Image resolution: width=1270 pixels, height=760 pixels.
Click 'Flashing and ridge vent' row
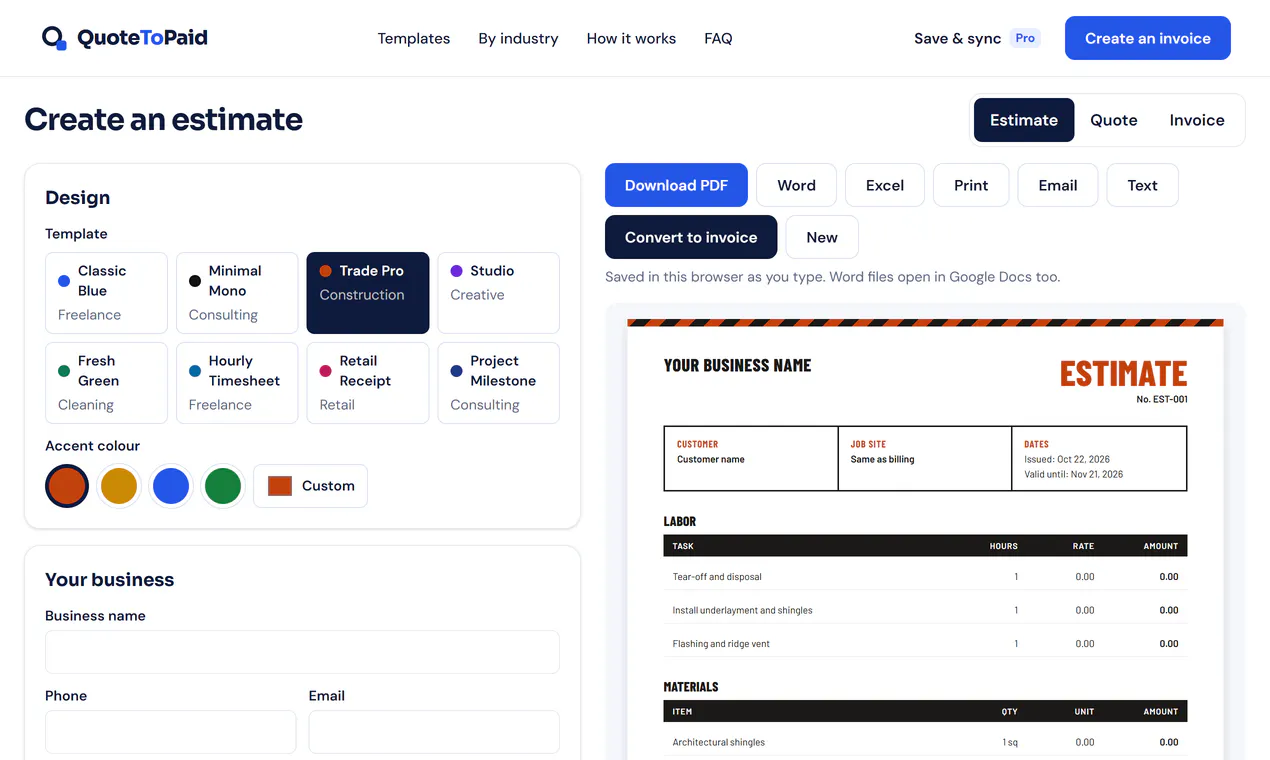point(925,644)
